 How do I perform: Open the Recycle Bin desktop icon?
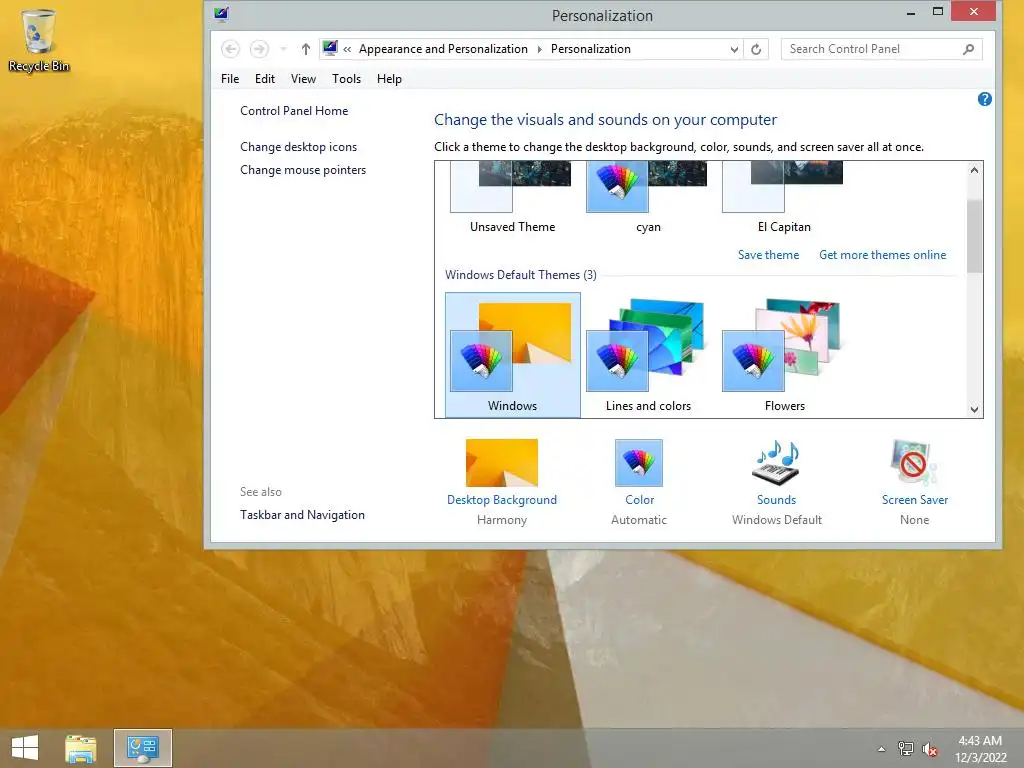tap(39, 40)
